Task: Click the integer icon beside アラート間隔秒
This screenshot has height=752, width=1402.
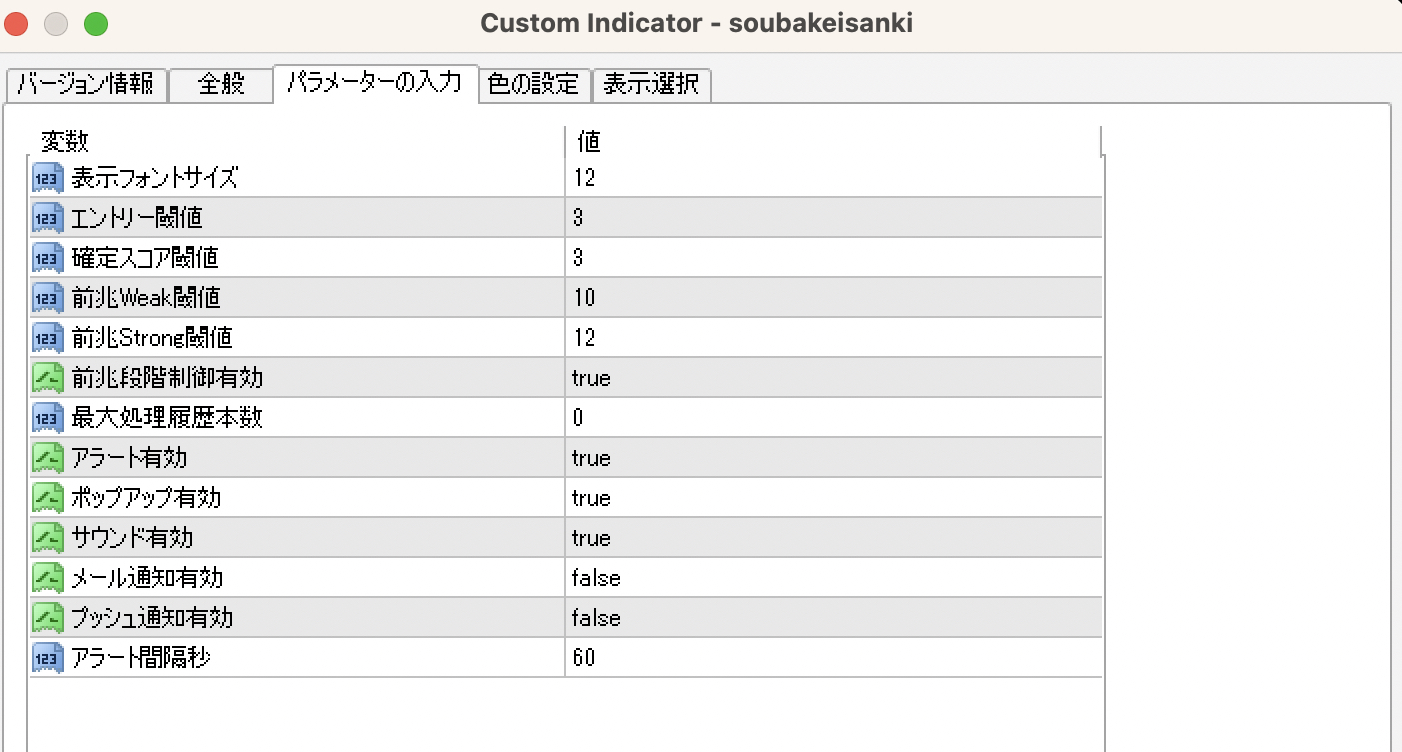Action: pyautogui.click(x=48, y=658)
